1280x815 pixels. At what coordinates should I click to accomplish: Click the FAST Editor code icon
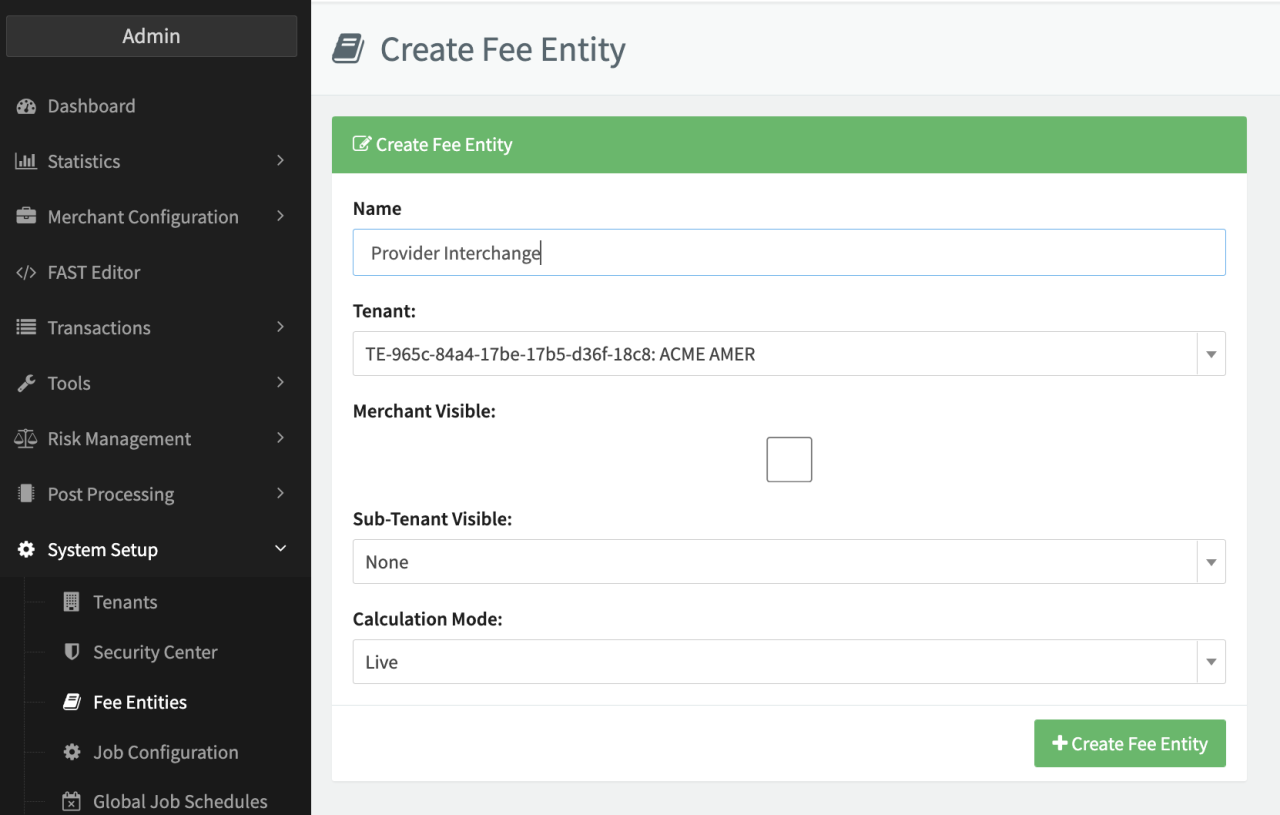tap(26, 272)
